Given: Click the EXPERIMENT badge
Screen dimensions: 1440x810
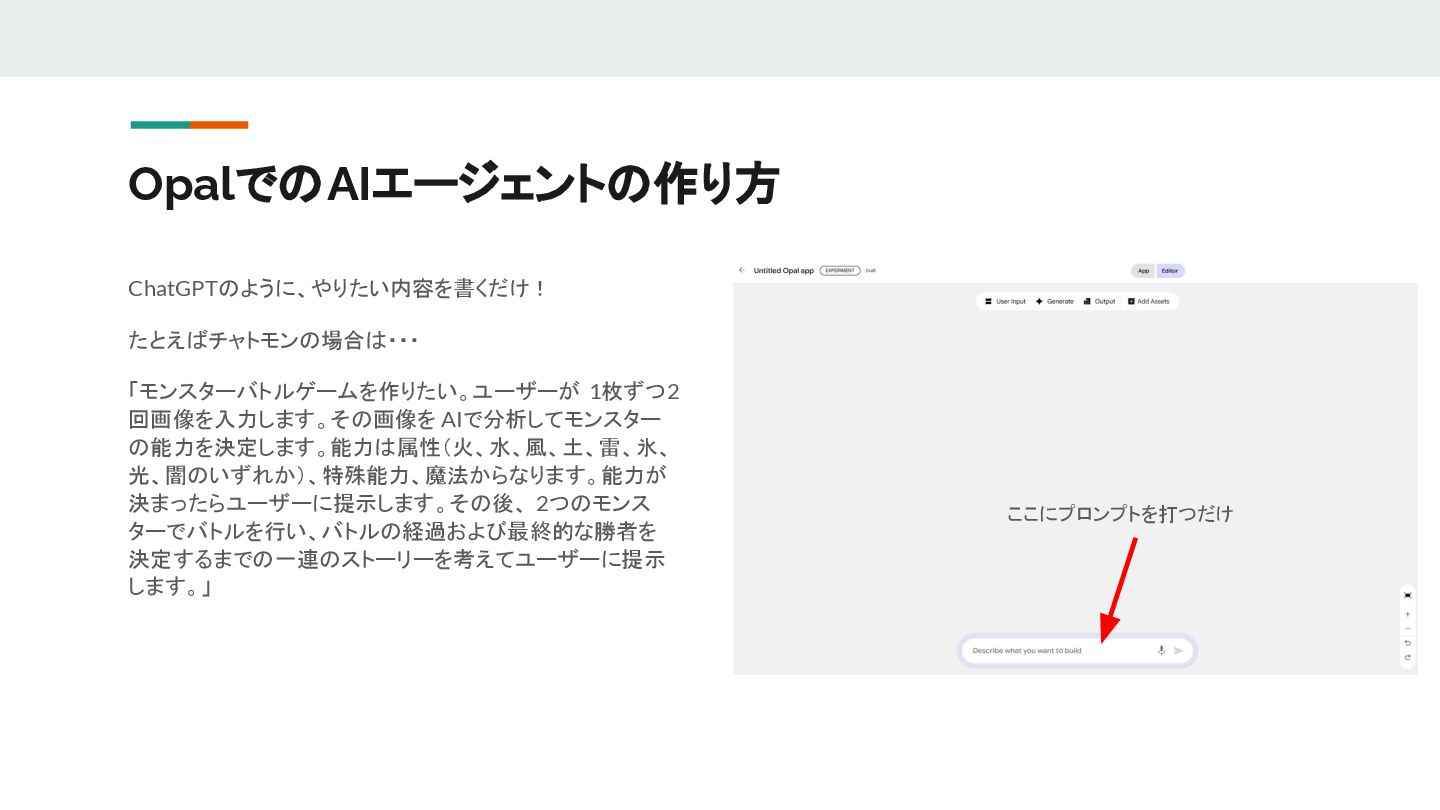Looking at the screenshot, I should pyautogui.click(x=840, y=270).
